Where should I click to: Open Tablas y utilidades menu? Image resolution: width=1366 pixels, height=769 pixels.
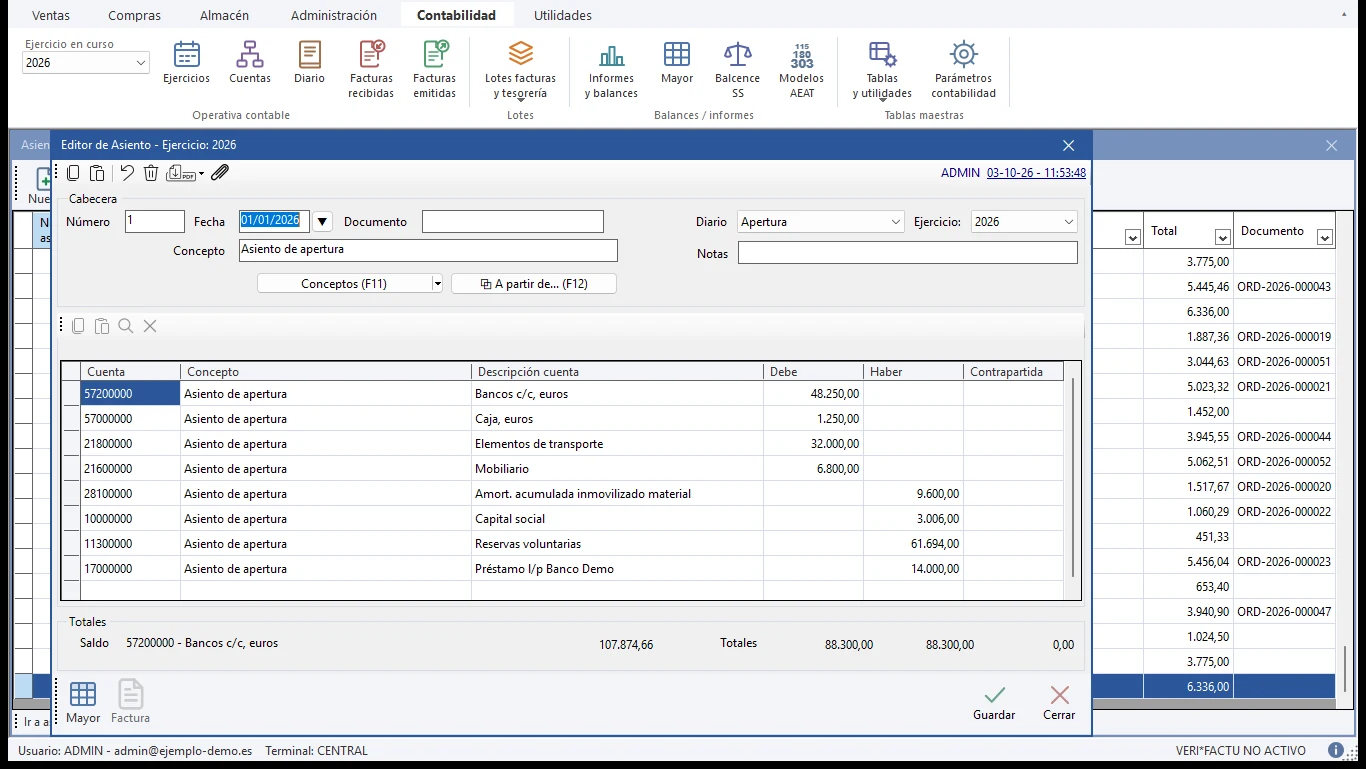[882, 70]
